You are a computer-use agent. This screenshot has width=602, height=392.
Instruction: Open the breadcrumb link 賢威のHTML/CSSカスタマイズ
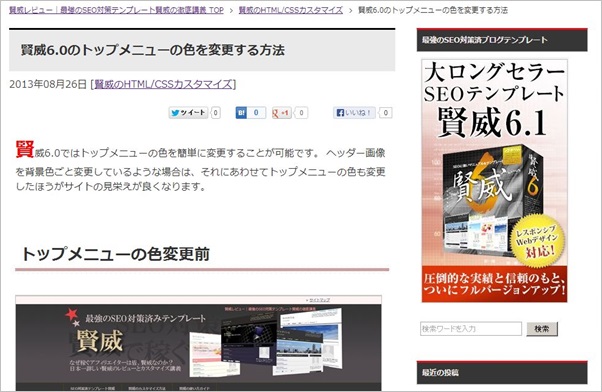point(291,10)
